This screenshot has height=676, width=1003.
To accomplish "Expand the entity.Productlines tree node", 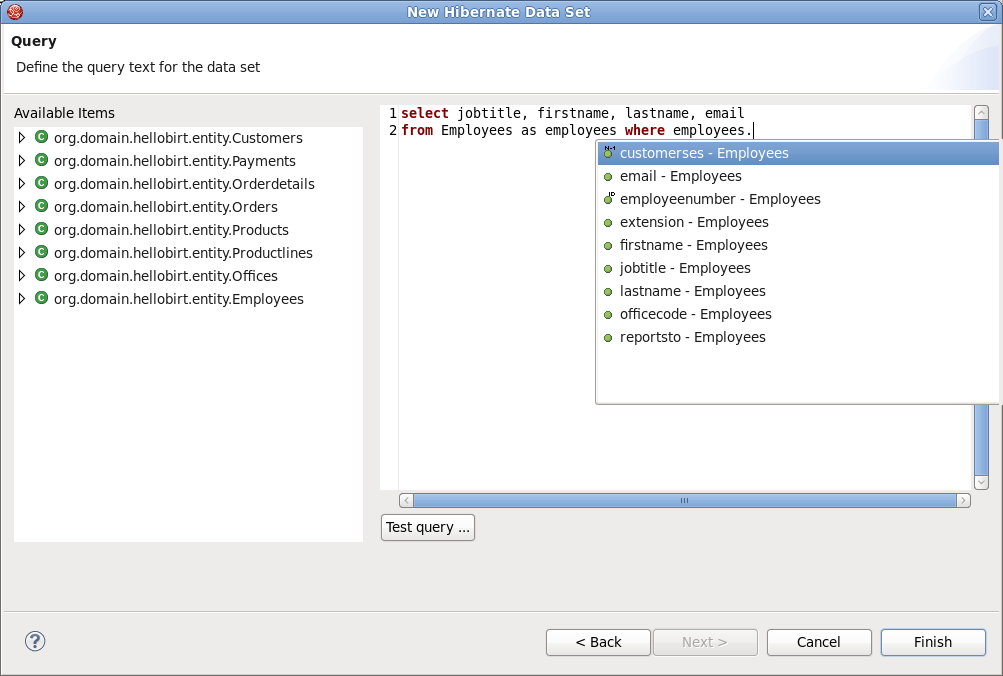I will coord(22,252).
